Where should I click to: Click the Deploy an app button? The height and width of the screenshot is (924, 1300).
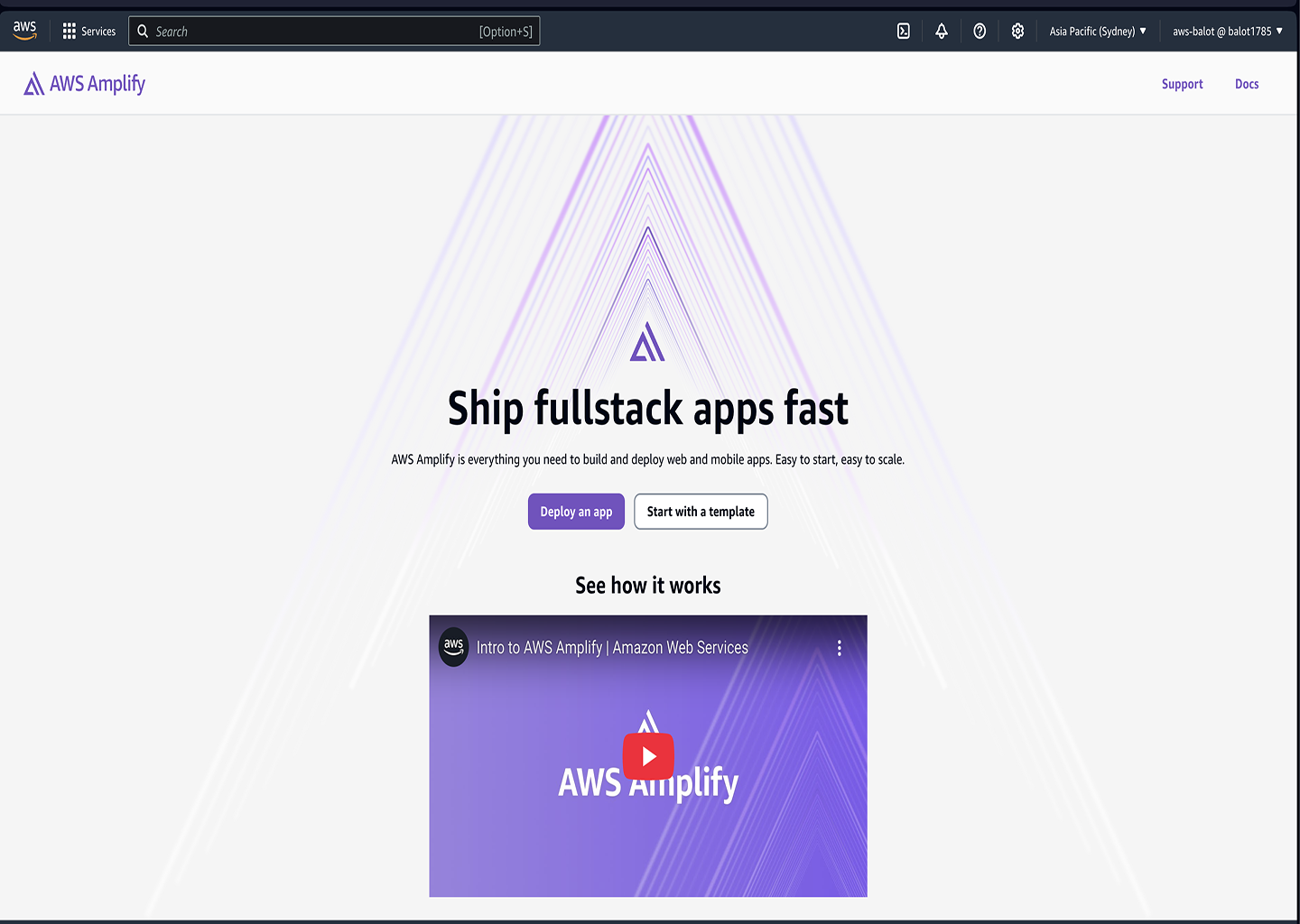pos(576,512)
